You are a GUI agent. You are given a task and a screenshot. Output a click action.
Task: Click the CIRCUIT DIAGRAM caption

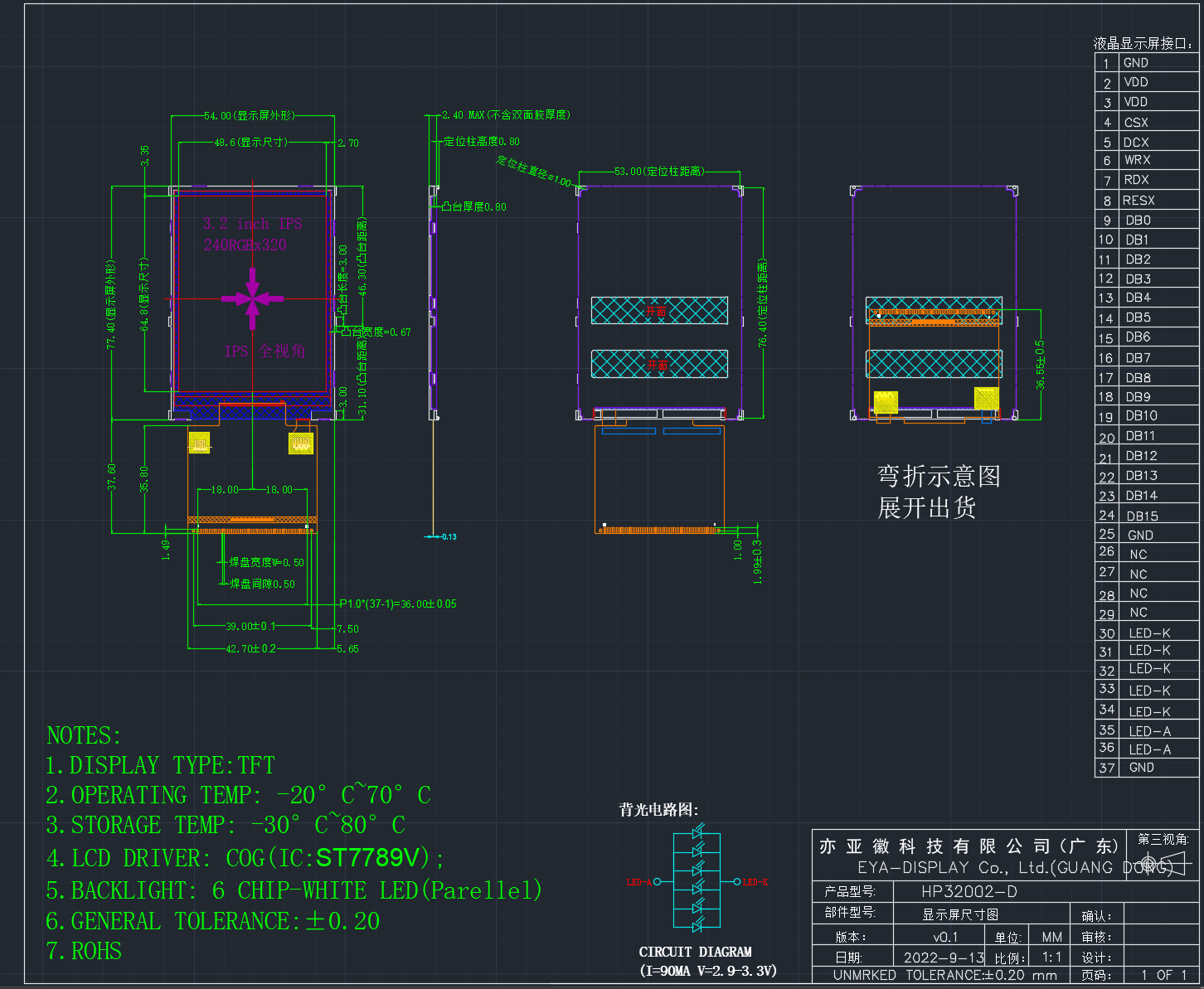(x=696, y=952)
